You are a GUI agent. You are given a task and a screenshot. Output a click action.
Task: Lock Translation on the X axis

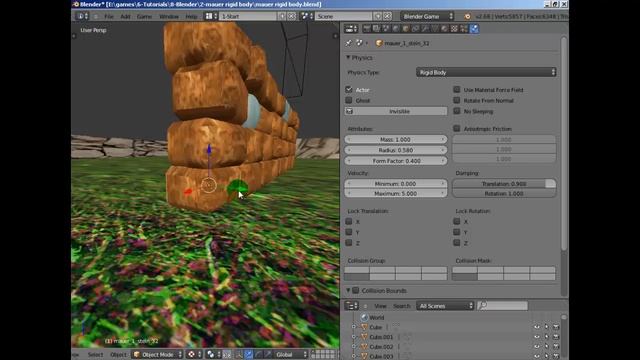click(349, 221)
